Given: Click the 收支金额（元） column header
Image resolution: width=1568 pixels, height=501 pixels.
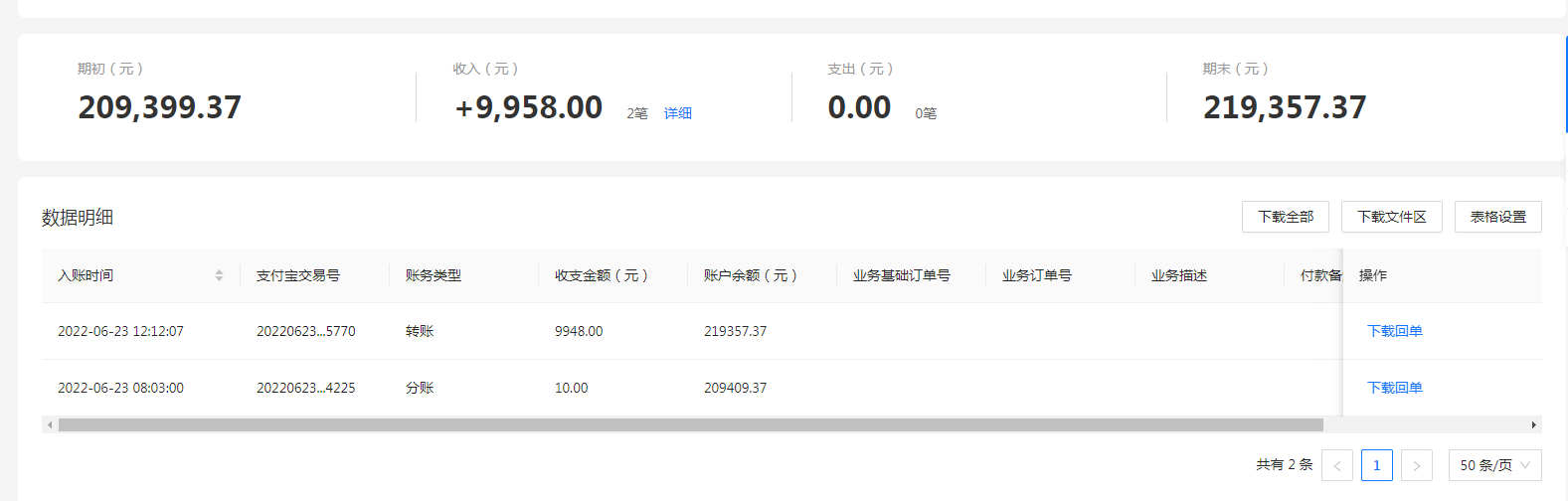Looking at the screenshot, I should [602, 275].
